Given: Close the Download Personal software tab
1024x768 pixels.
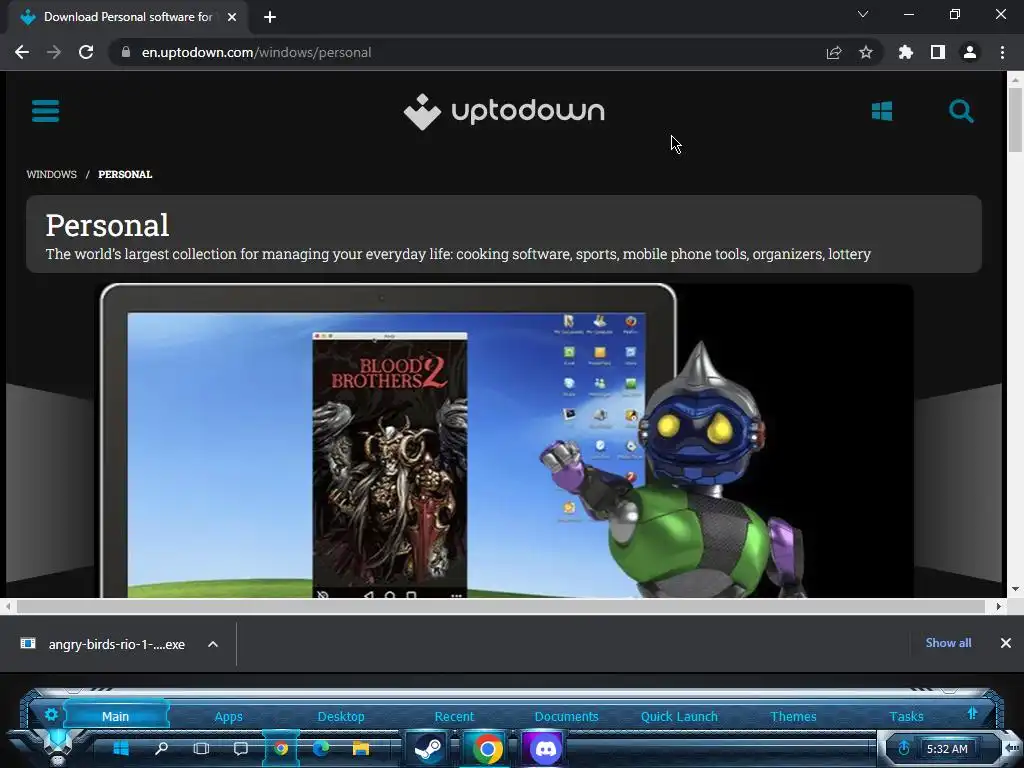Looking at the screenshot, I should [x=232, y=17].
